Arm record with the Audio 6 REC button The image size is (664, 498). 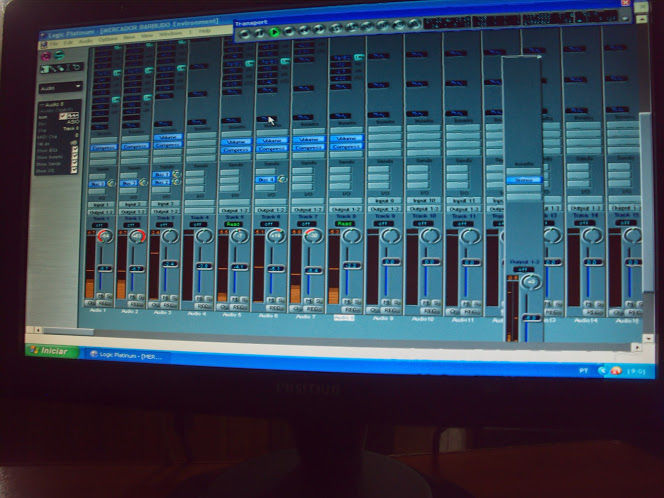point(276,308)
